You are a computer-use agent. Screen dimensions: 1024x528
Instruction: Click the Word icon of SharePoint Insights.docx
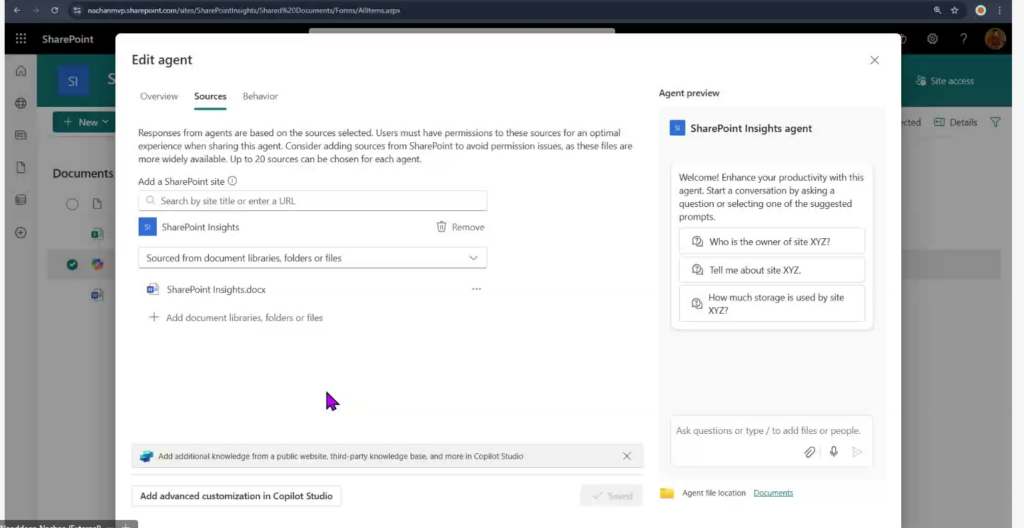coord(153,289)
